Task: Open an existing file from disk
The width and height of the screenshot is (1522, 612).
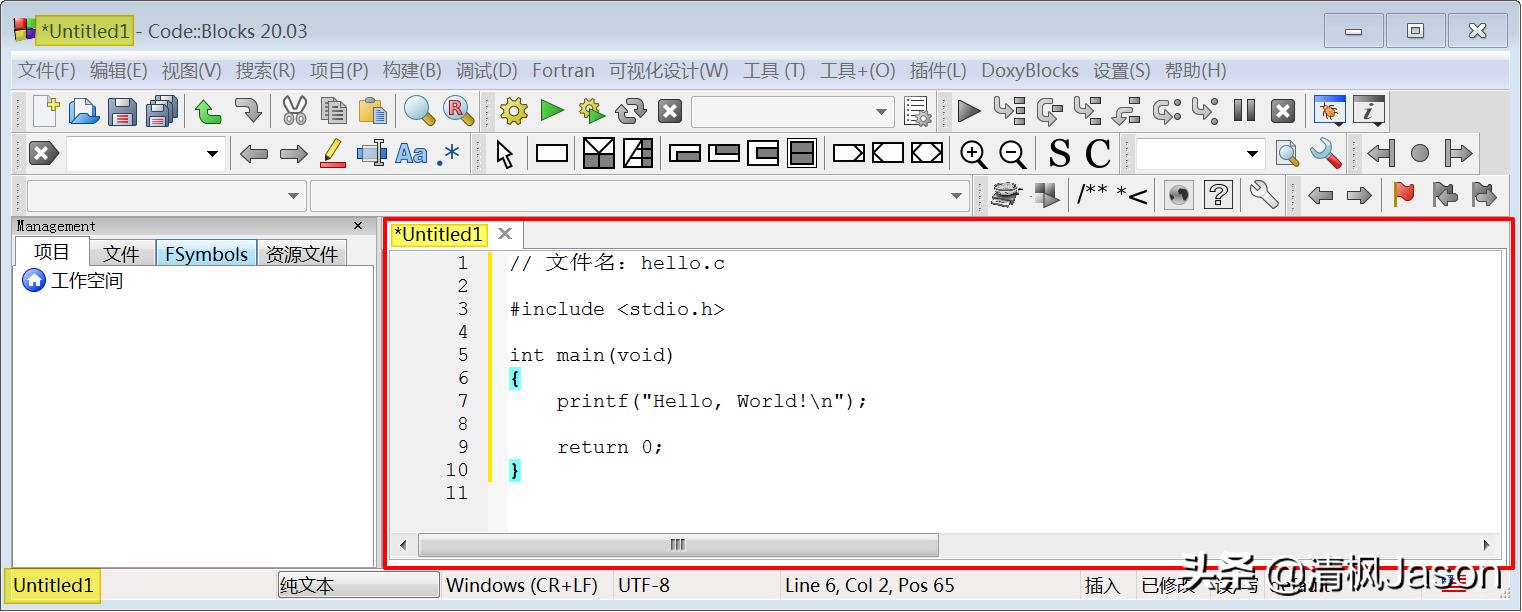Action: coord(84,111)
